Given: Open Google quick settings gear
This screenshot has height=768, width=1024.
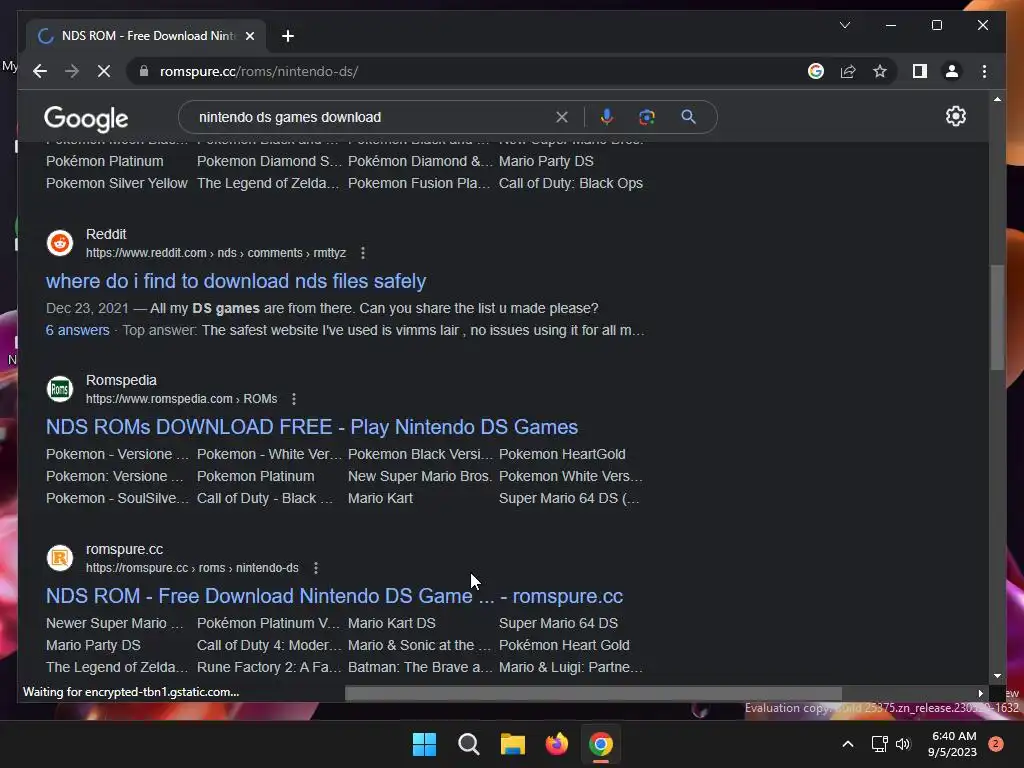Looking at the screenshot, I should tap(955, 116).
